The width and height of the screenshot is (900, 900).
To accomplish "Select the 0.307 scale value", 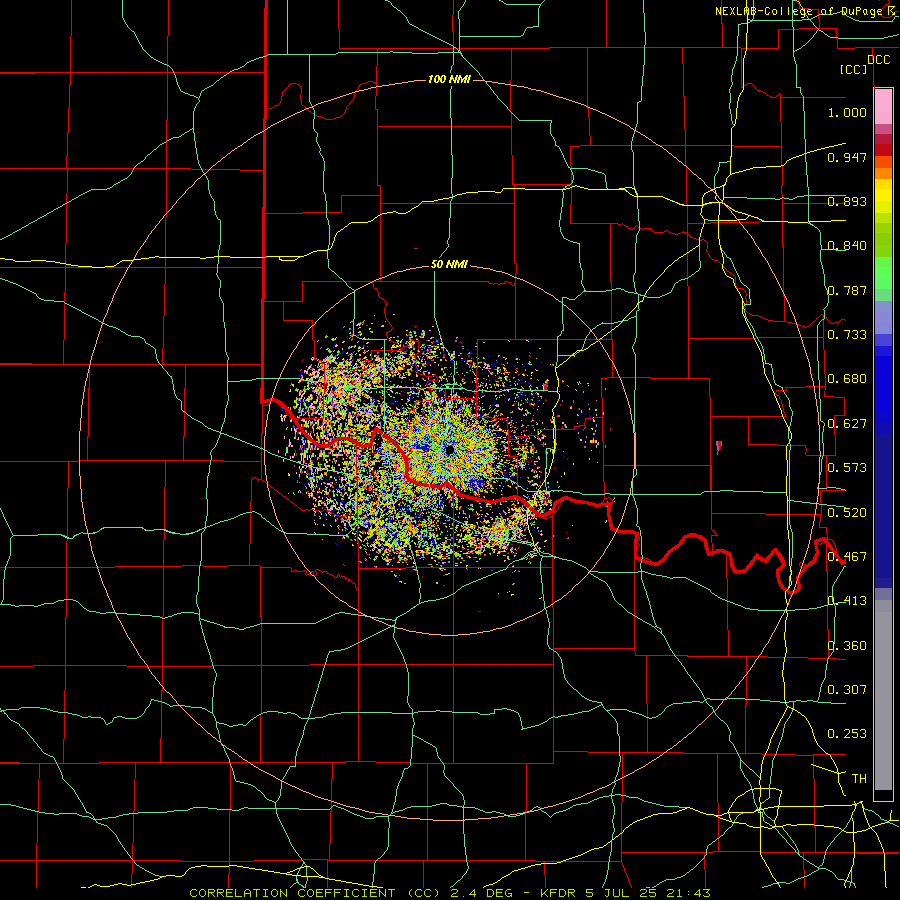I will pyautogui.click(x=847, y=690).
